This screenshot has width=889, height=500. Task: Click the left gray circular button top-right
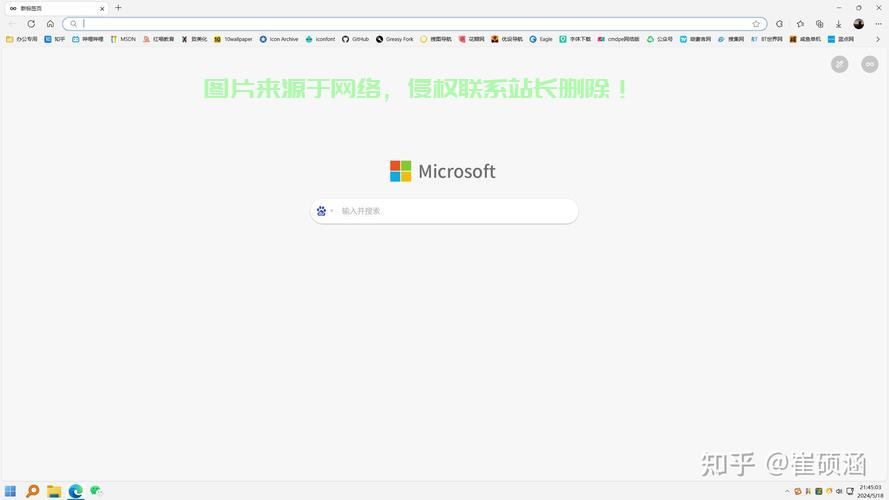(840, 64)
